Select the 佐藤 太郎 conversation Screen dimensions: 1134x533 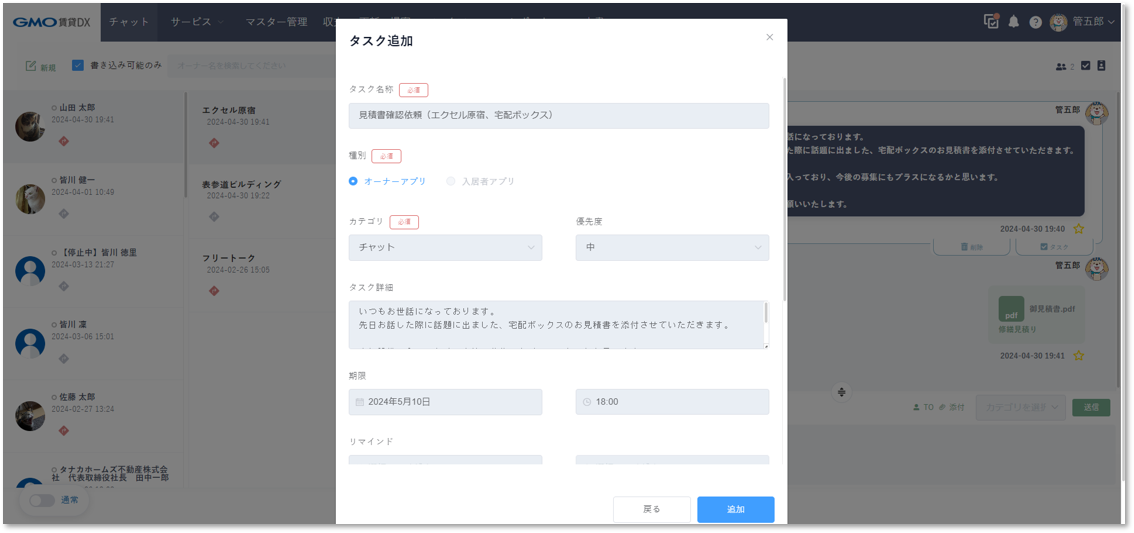click(x=93, y=416)
